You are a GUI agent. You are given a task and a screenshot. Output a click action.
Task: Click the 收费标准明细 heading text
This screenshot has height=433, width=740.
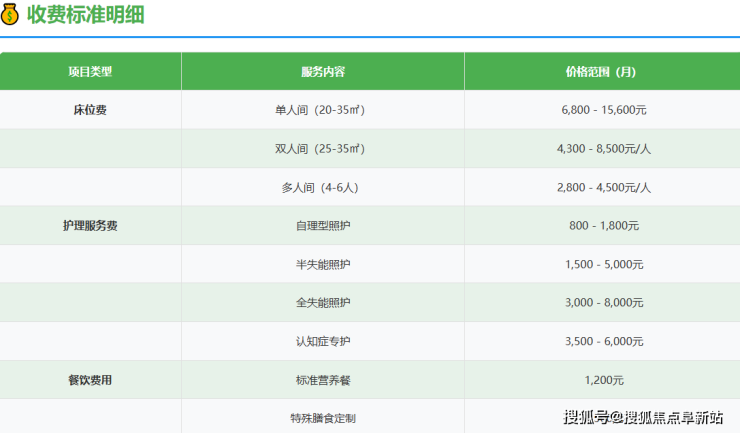click(x=84, y=15)
